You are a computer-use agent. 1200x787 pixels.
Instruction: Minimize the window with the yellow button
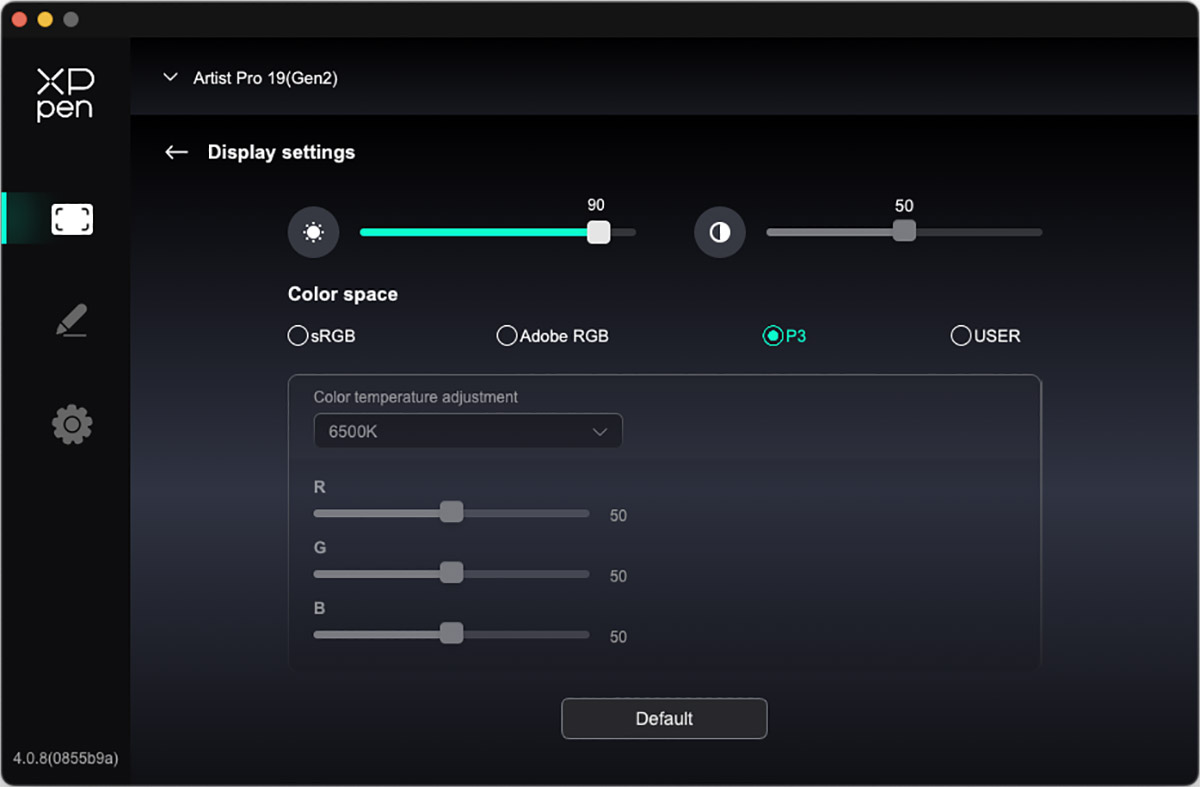[45, 19]
